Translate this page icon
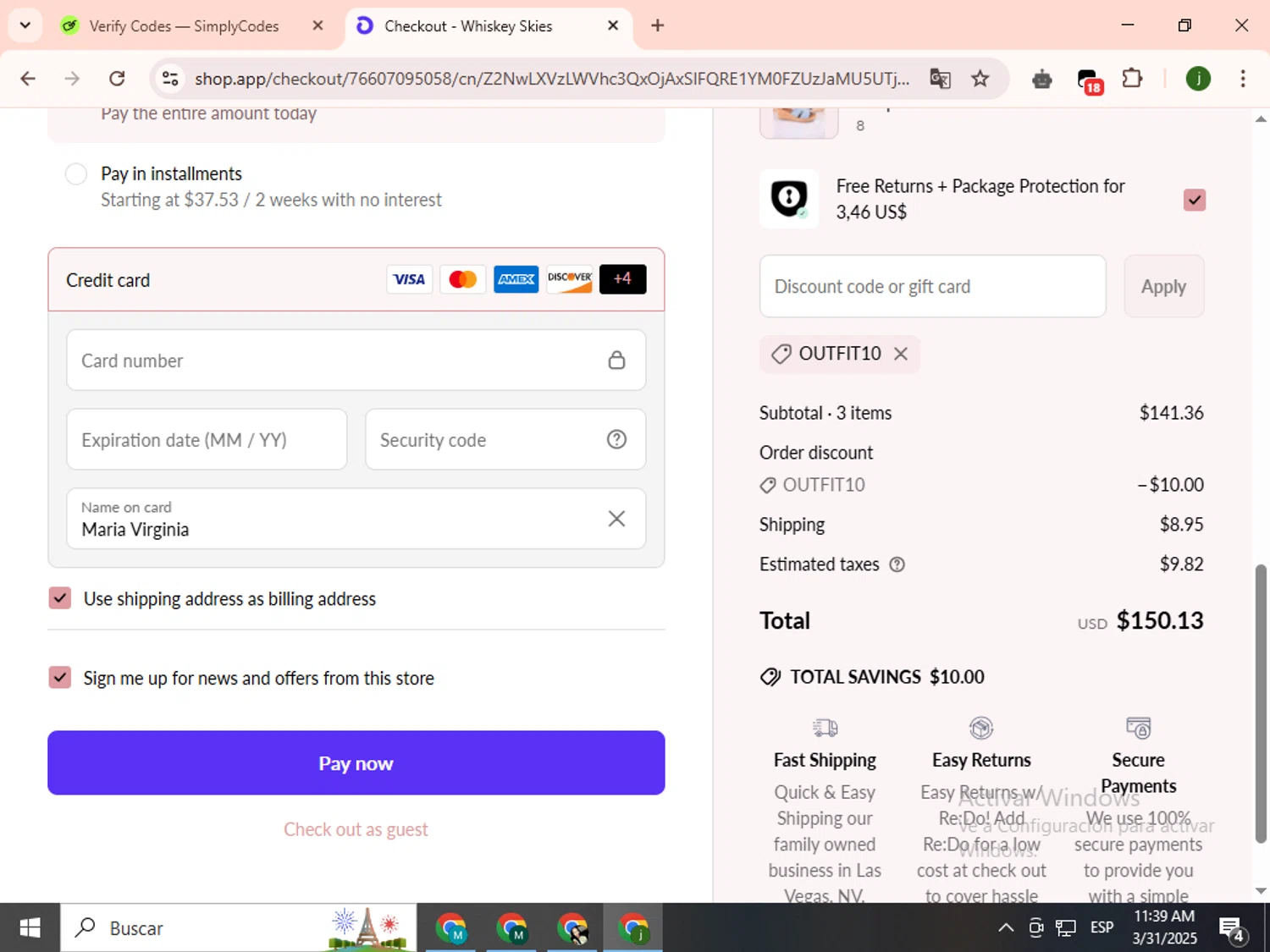The height and width of the screenshot is (952, 1270). (940, 79)
